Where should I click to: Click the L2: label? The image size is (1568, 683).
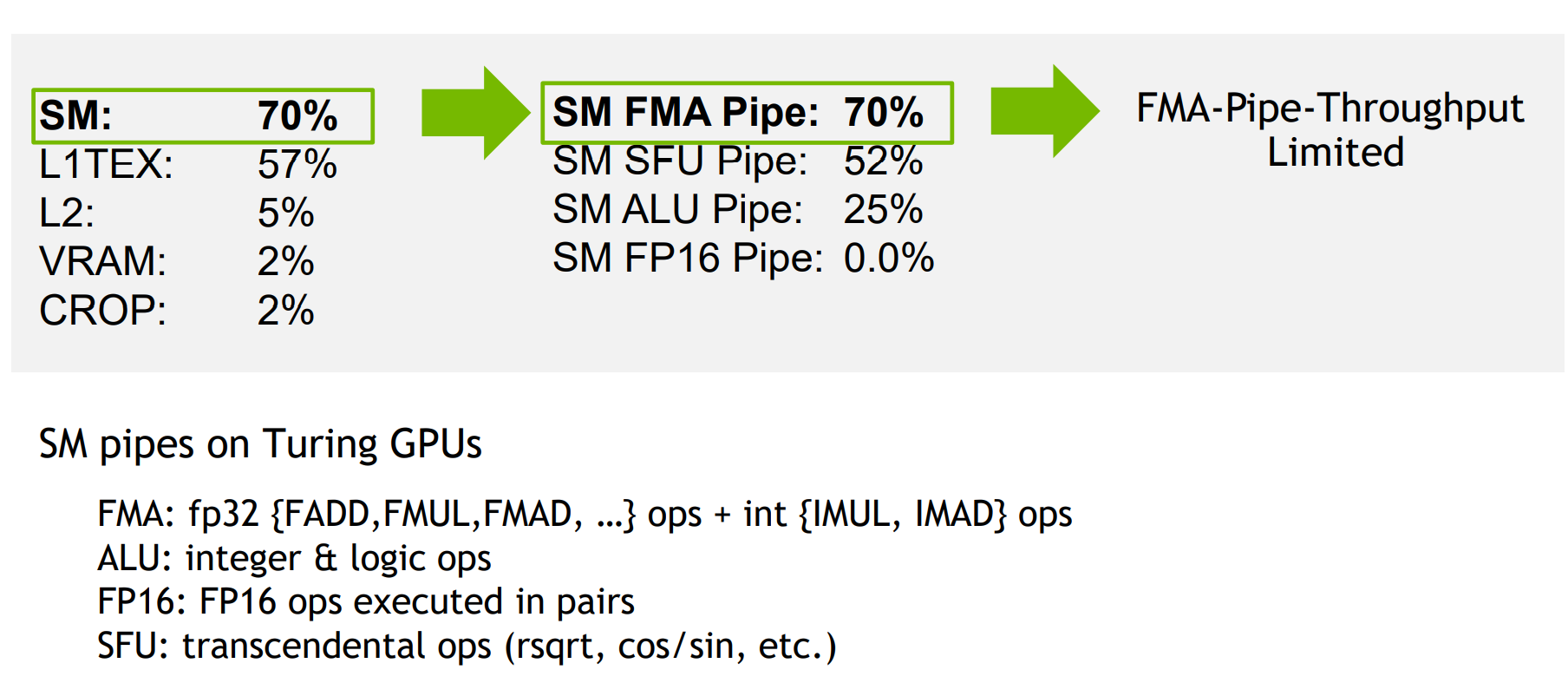67,213
